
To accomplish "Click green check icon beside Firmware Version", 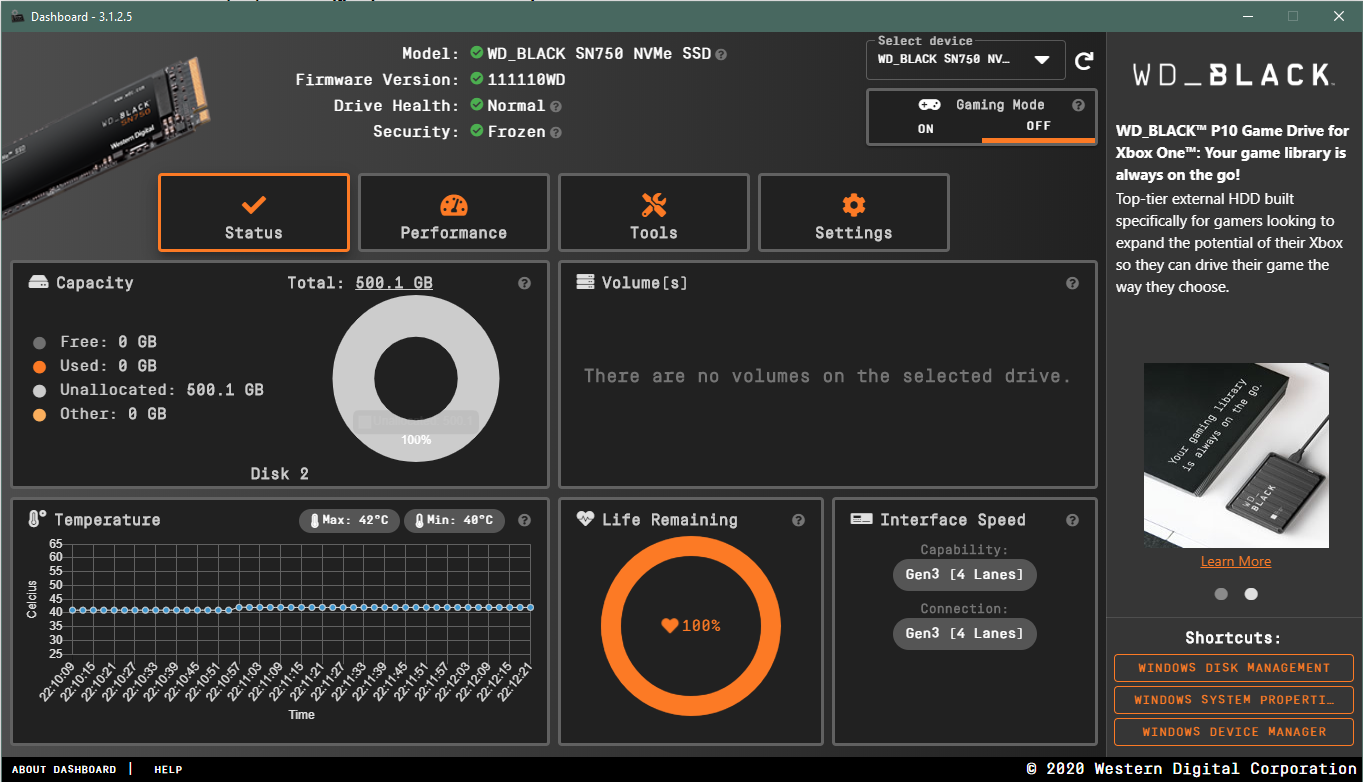I will pos(477,79).
